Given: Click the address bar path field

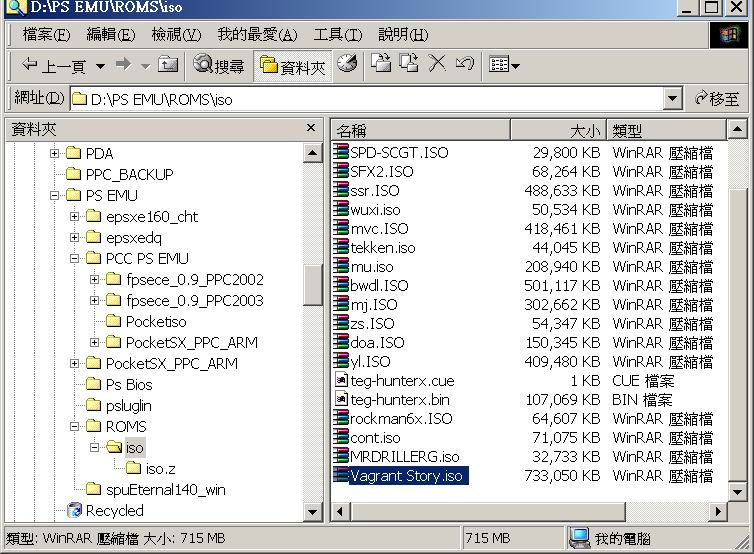Looking at the screenshot, I should click(x=367, y=99).
